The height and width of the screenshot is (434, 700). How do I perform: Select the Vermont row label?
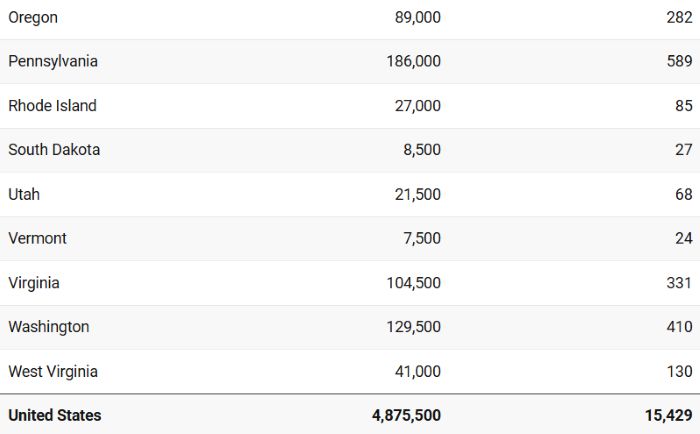pyautogui.click(x=38, y=238)
